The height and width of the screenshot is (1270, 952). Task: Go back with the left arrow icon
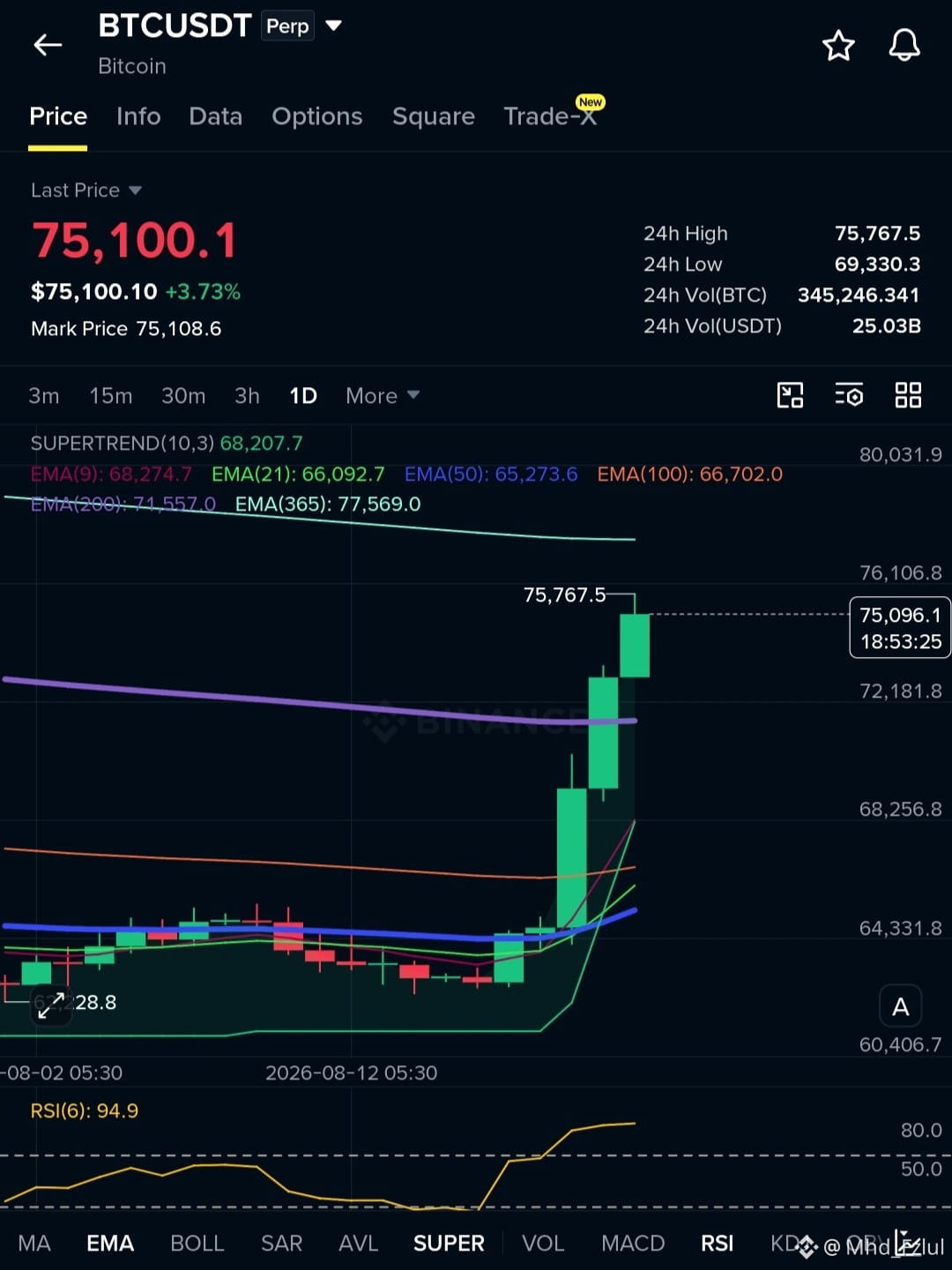point(48,45)
